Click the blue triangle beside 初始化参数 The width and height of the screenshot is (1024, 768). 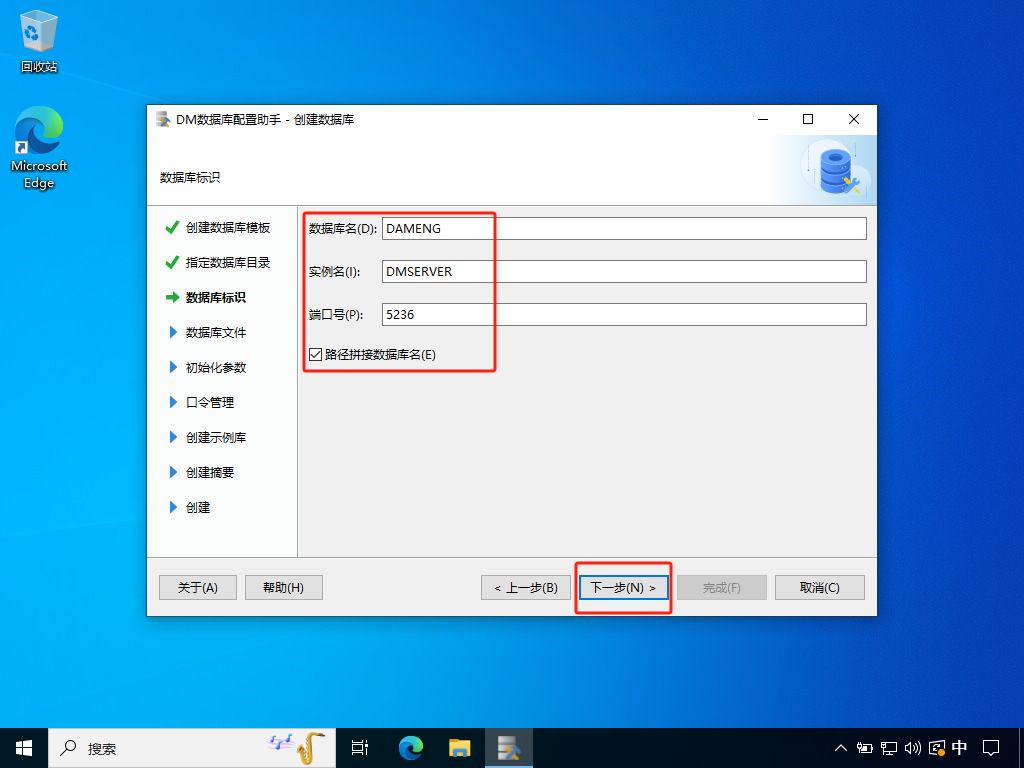point(173,367)
